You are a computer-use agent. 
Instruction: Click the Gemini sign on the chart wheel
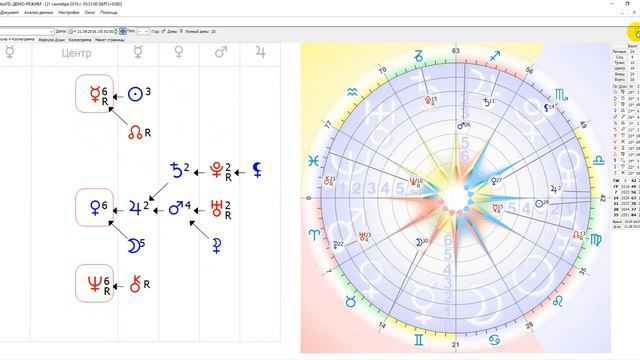tap(419, 340)
